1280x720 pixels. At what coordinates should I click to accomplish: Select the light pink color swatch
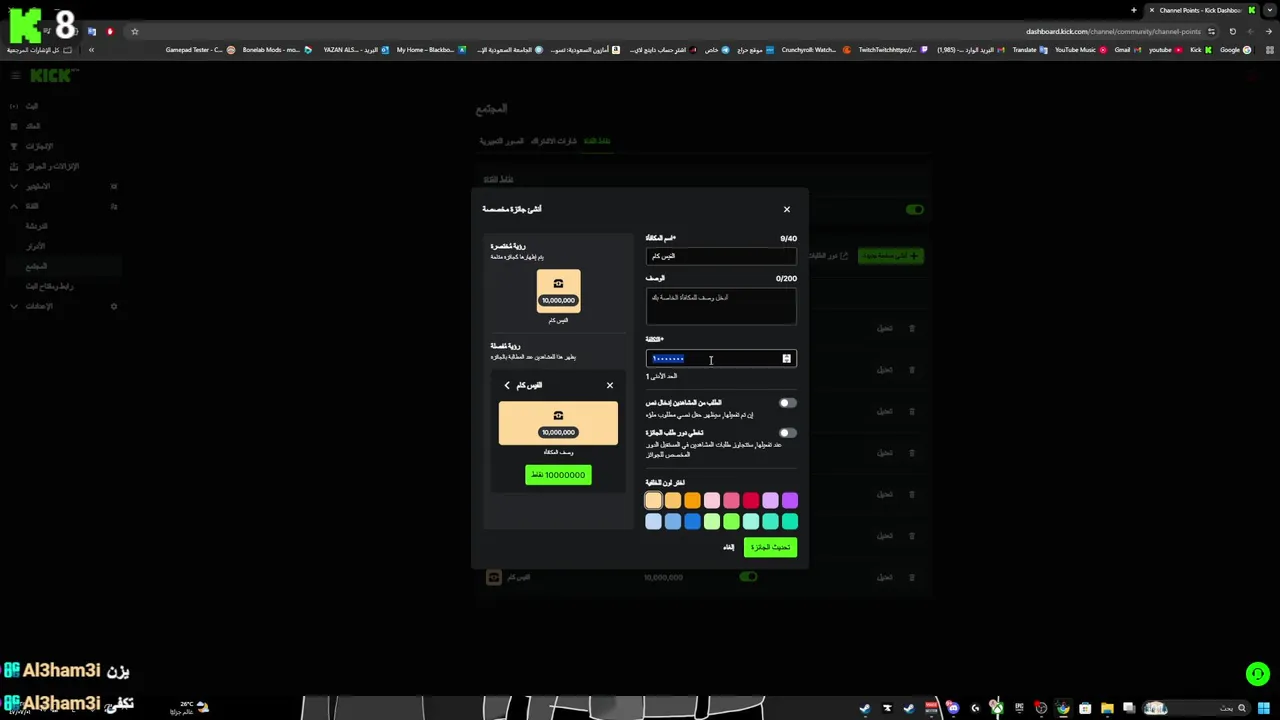712,500
